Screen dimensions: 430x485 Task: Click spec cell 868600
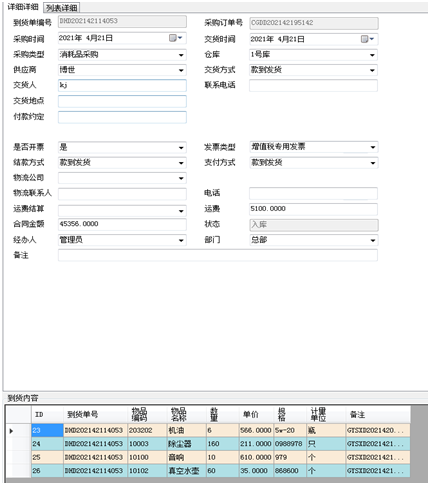tap(290, 471)
